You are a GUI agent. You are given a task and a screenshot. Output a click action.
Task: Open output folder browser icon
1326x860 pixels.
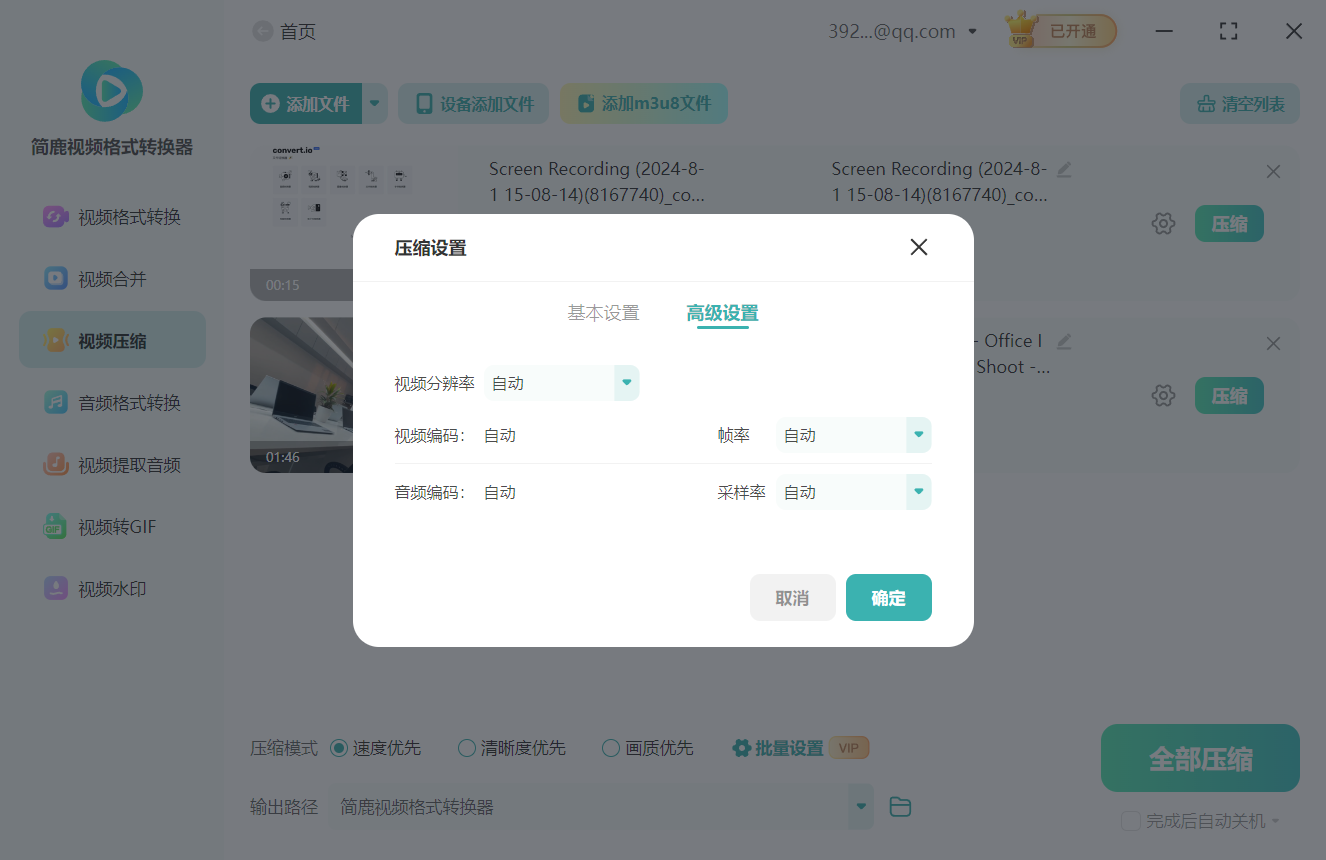pos(899,806)
